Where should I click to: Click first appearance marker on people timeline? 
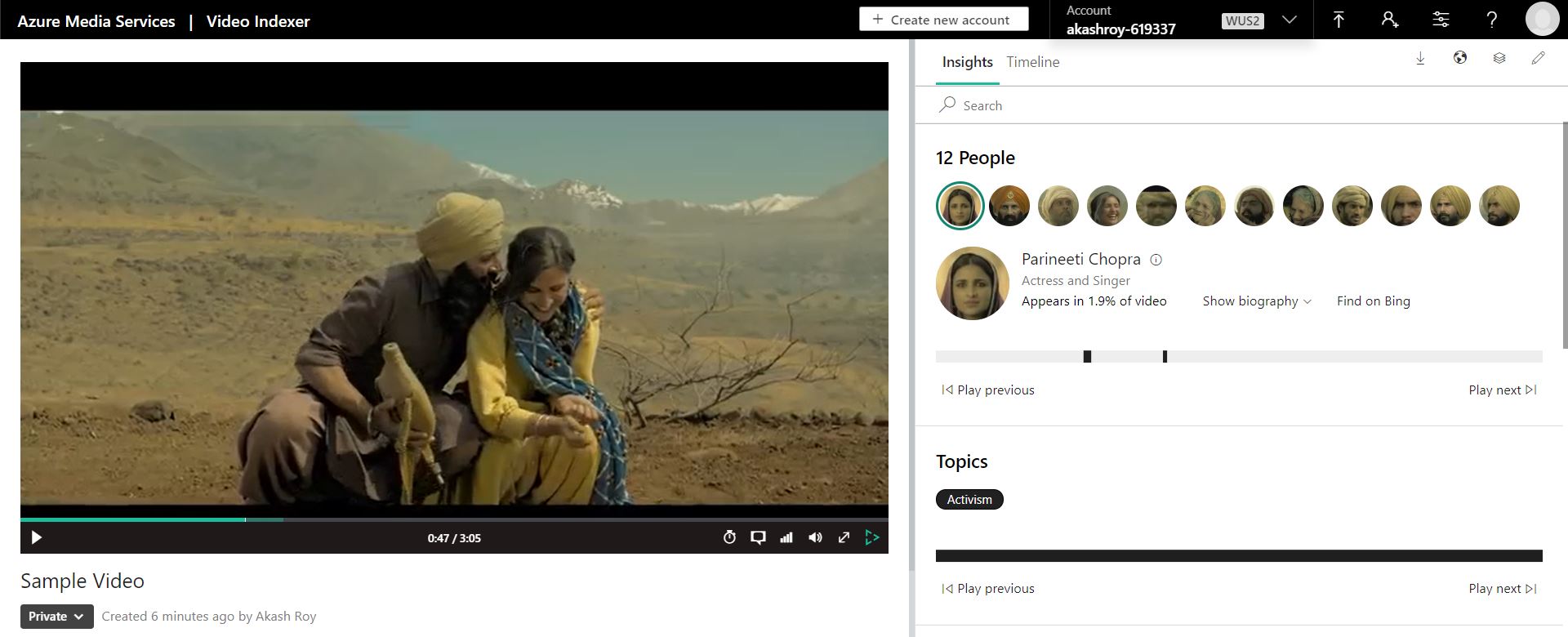[x=1087, y=357]
